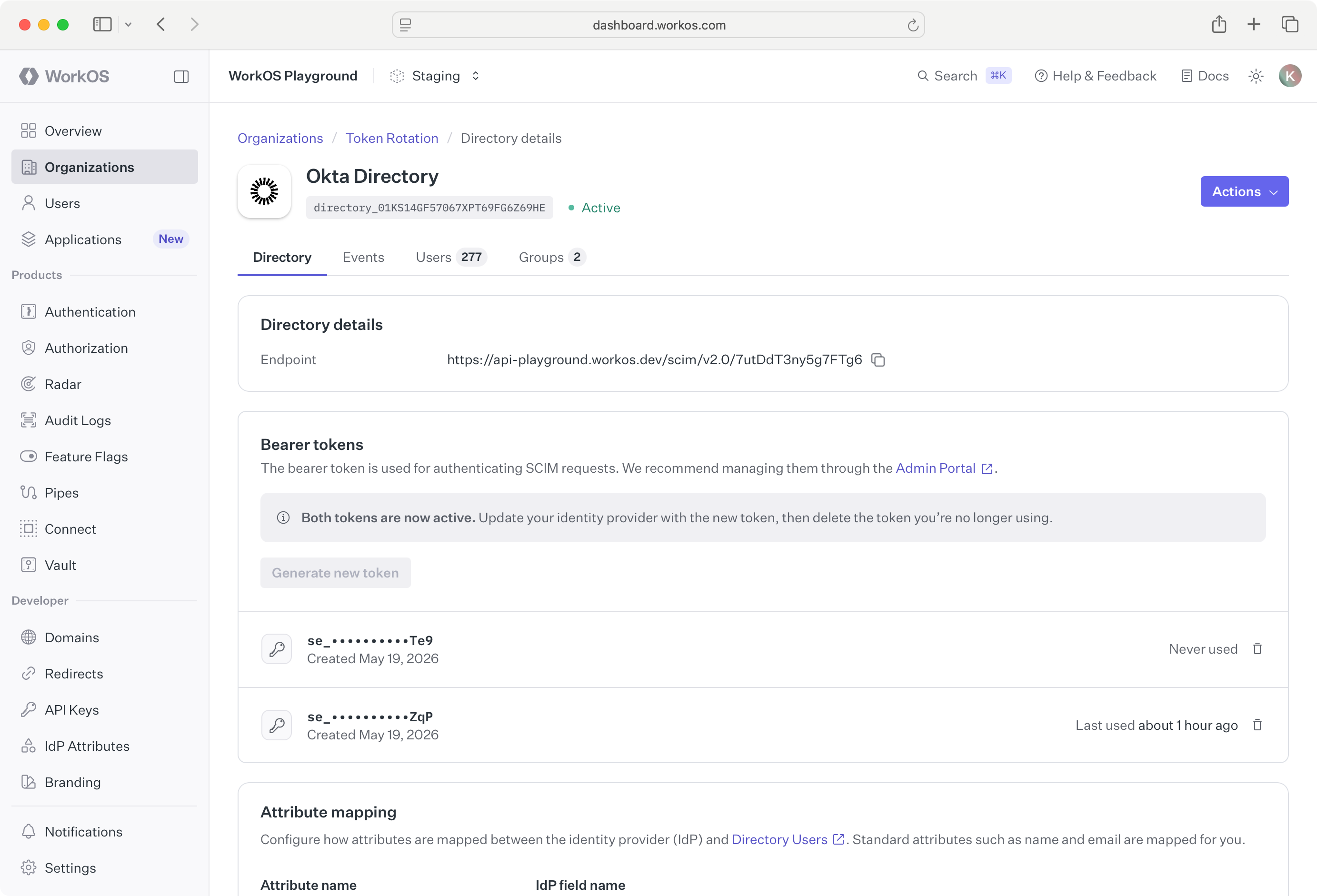This screenshot has height=896, width=1317.
Task: Open API Keys page
Action: [104, 709]
